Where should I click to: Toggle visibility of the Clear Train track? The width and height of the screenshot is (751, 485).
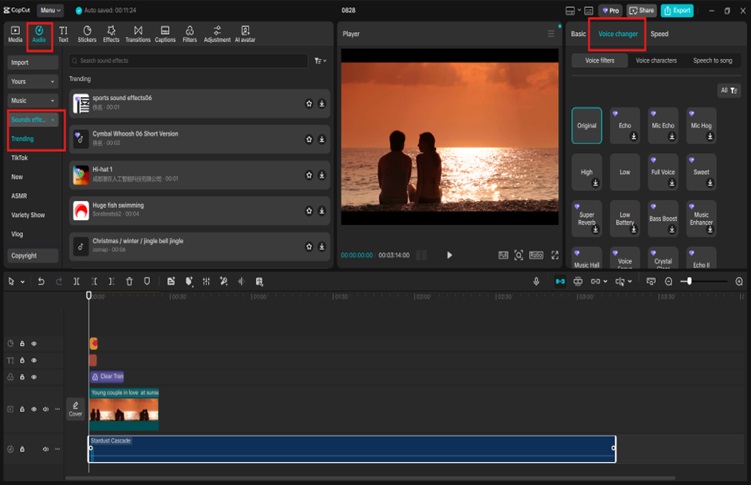pos(33,377)
